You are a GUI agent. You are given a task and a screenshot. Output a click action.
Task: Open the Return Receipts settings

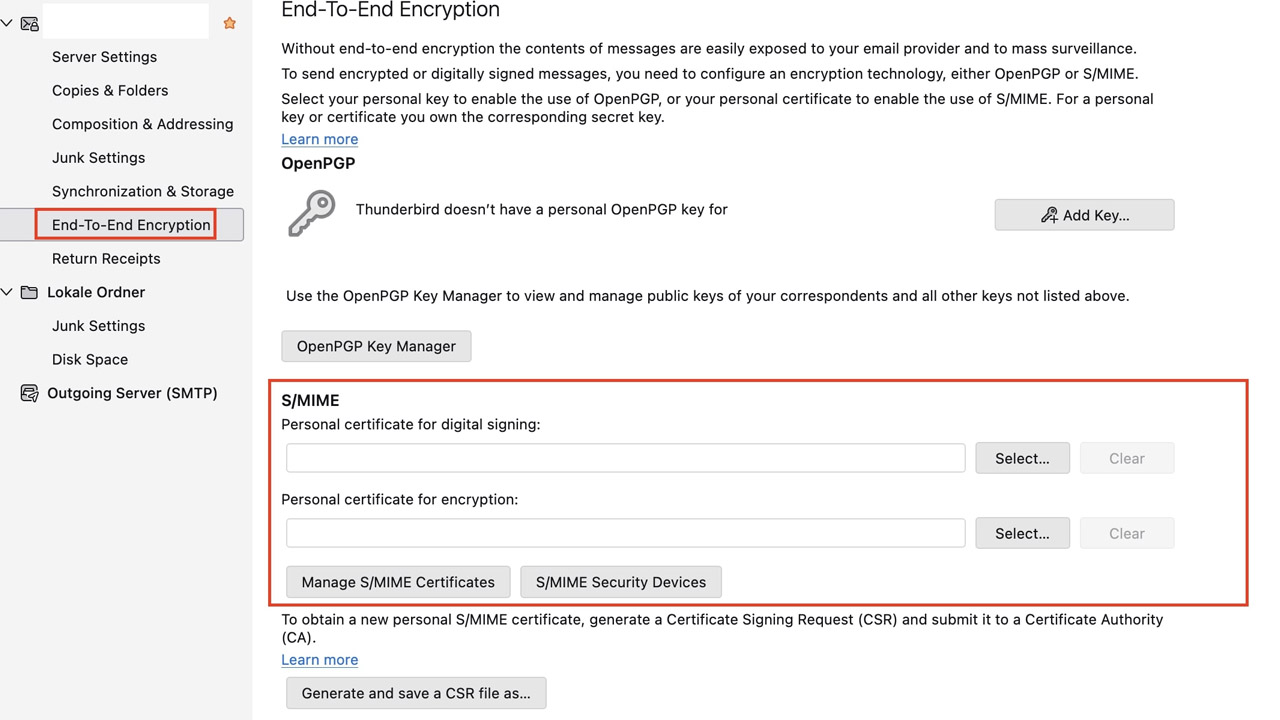coord(106,258)
